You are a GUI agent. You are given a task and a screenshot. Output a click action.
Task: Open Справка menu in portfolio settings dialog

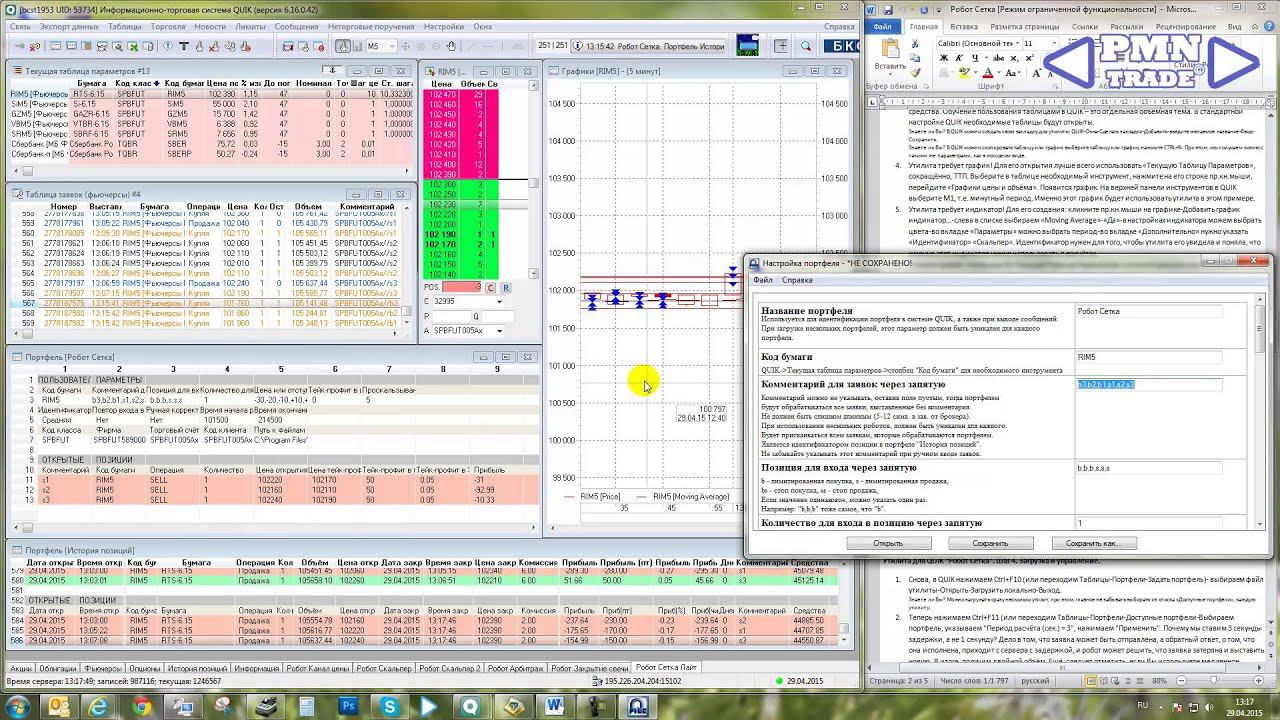797,280
